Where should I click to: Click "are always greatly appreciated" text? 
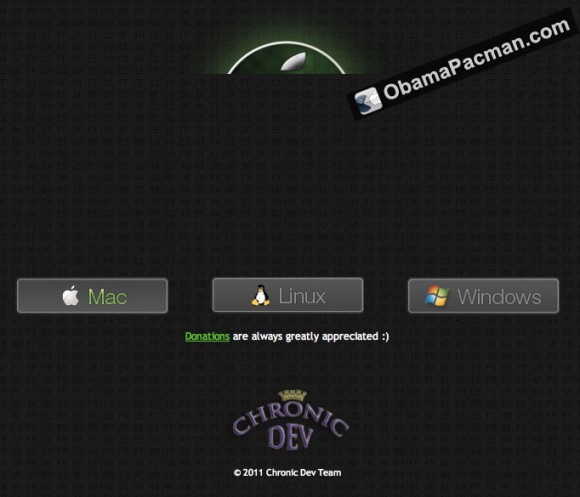click(x=306, y=337)
